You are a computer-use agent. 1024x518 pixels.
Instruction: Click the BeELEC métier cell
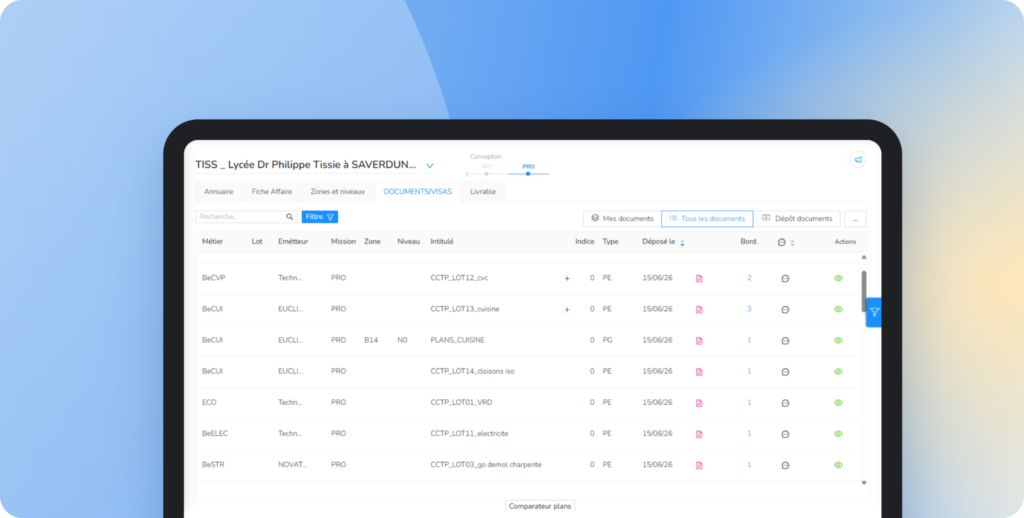click(x=215, y=434)
